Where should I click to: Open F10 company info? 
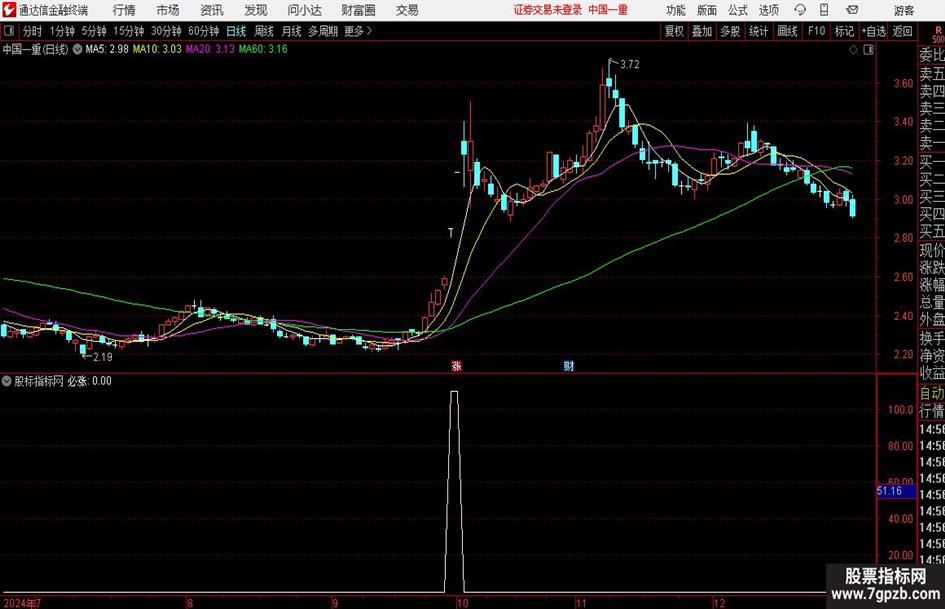tap(816, 31)
